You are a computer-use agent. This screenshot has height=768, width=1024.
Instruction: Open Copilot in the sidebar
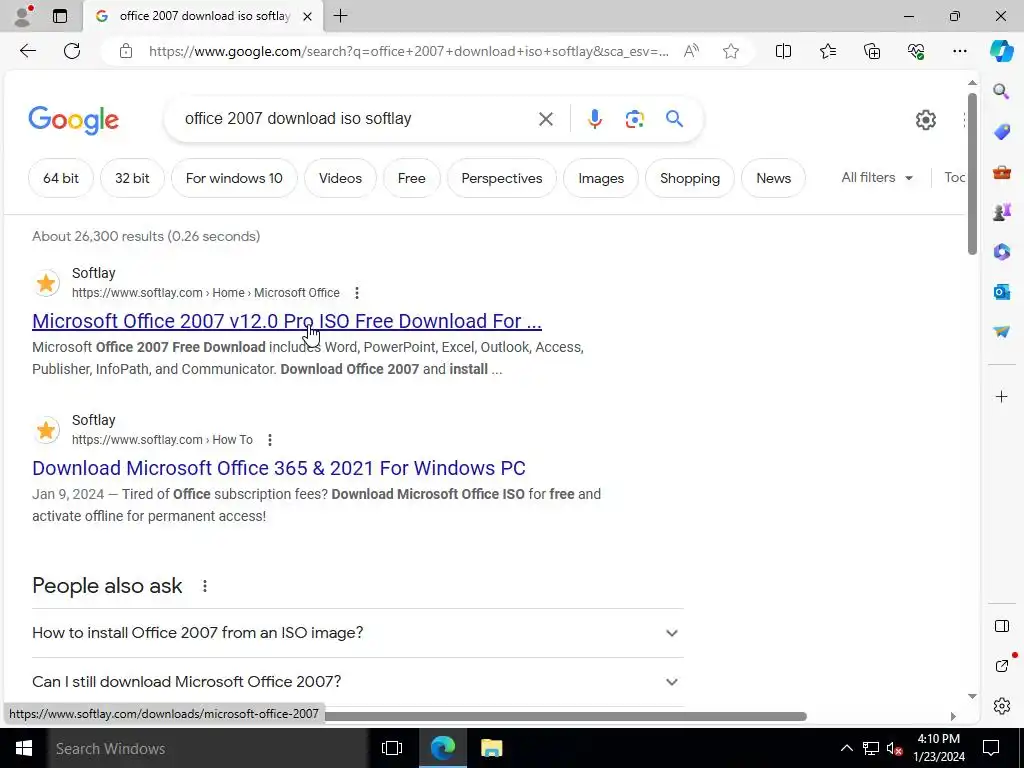[x=1002, y=51]
